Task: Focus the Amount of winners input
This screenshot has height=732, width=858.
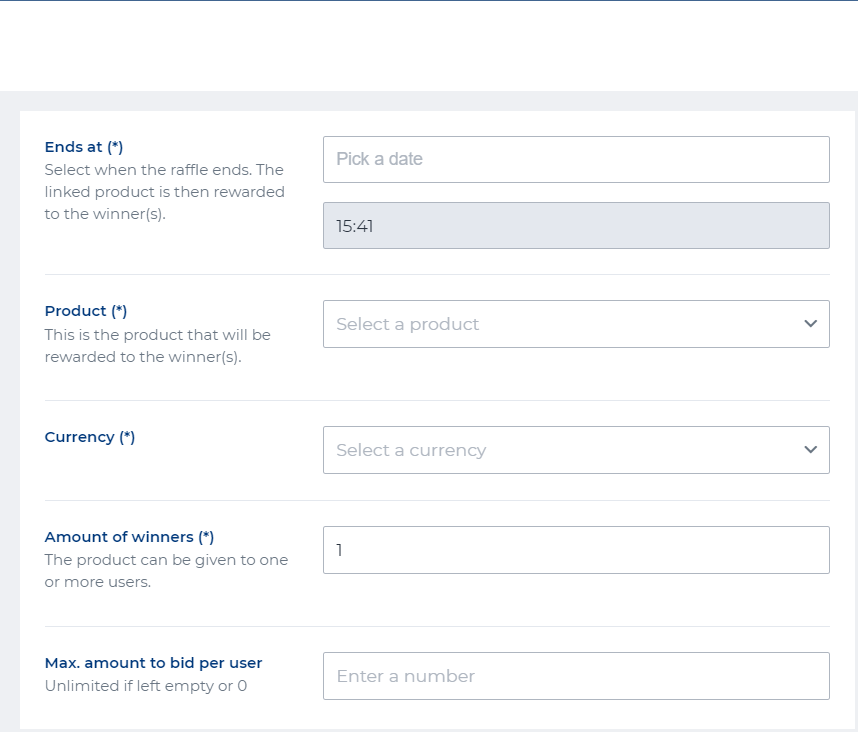Action: [x=575, y=550]
